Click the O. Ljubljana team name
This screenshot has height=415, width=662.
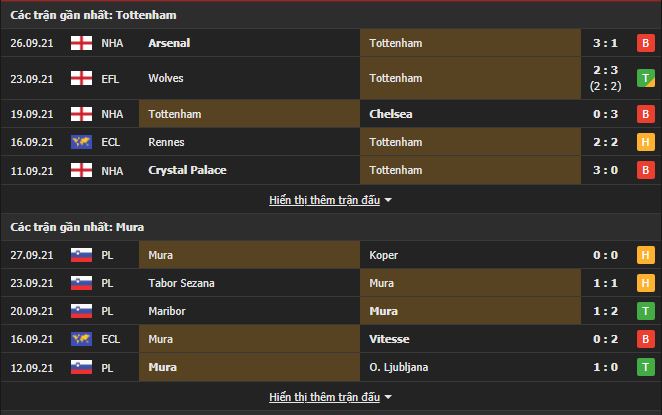click(399, 367)
